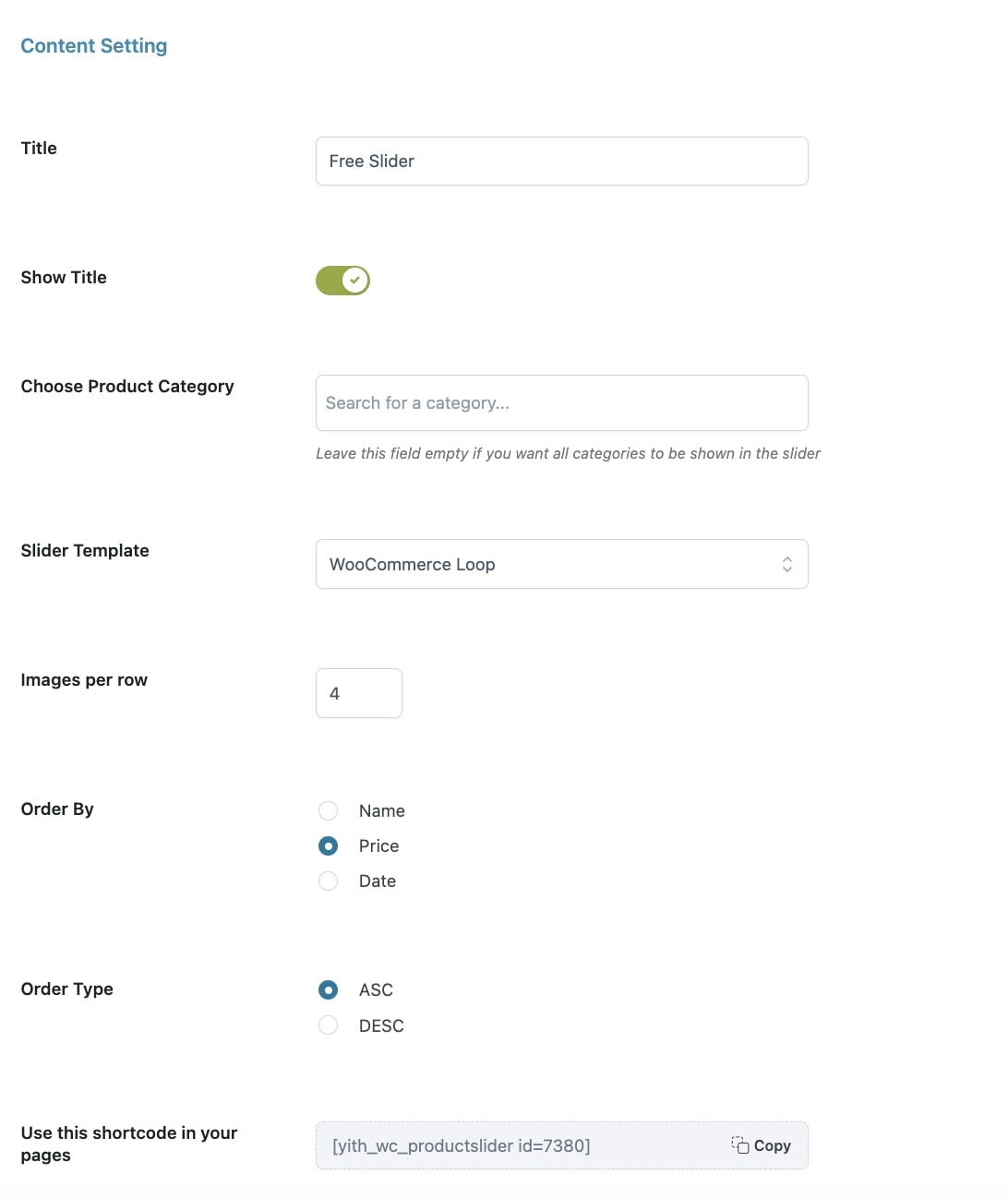Image resolution: width=1008 pixels, height=1198 pixels.
Task: Select the DESC order type
Action: coord(328,1024)
